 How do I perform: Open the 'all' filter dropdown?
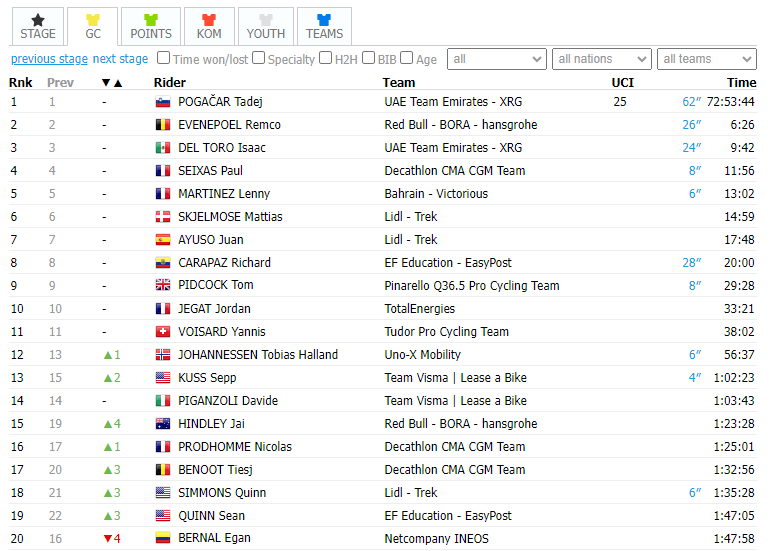pyautogui.click(x=497, y=59)
